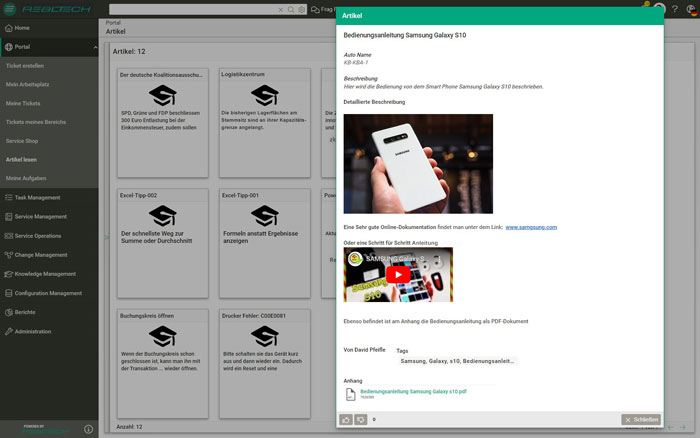
Task: Give the article a thumbs down
Action: [x=361, y=420]
